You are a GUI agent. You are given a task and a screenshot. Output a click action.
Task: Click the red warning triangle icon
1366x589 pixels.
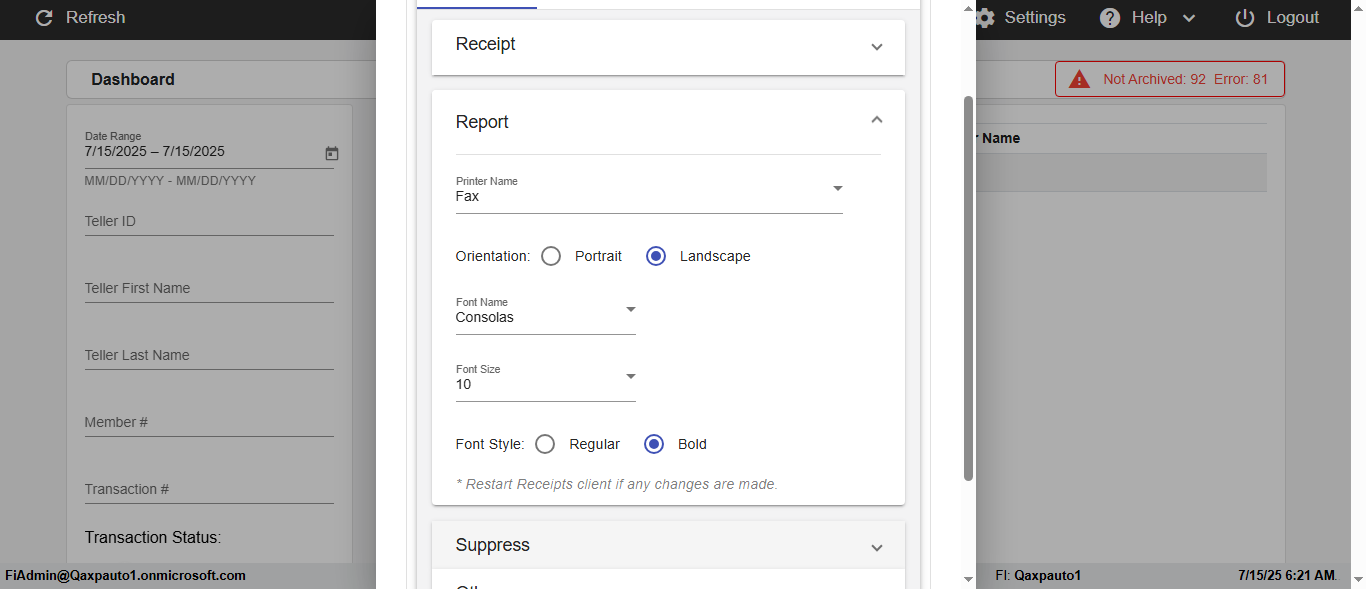1079,79
